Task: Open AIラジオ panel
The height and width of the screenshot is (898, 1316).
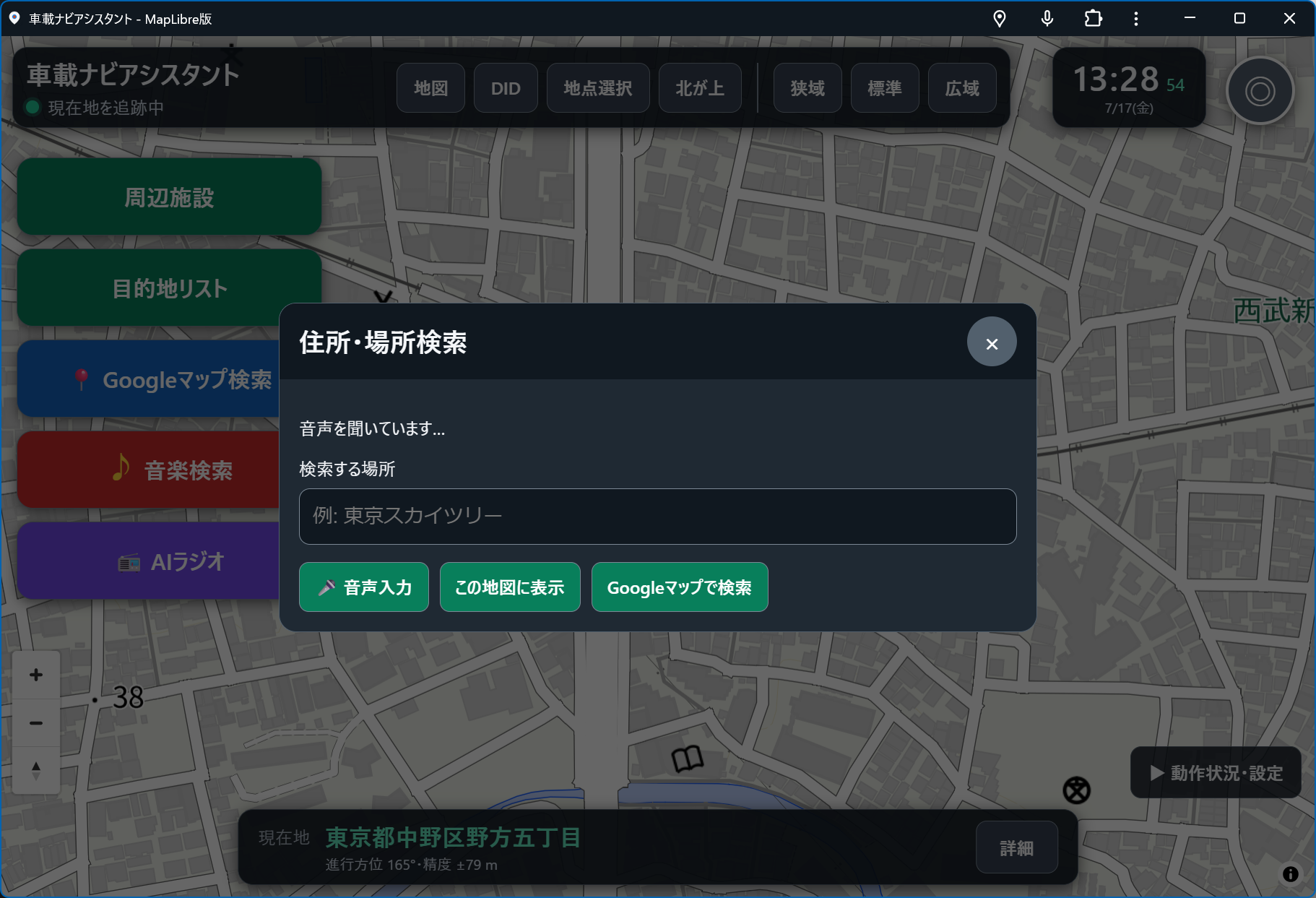Action: point(149,561)
